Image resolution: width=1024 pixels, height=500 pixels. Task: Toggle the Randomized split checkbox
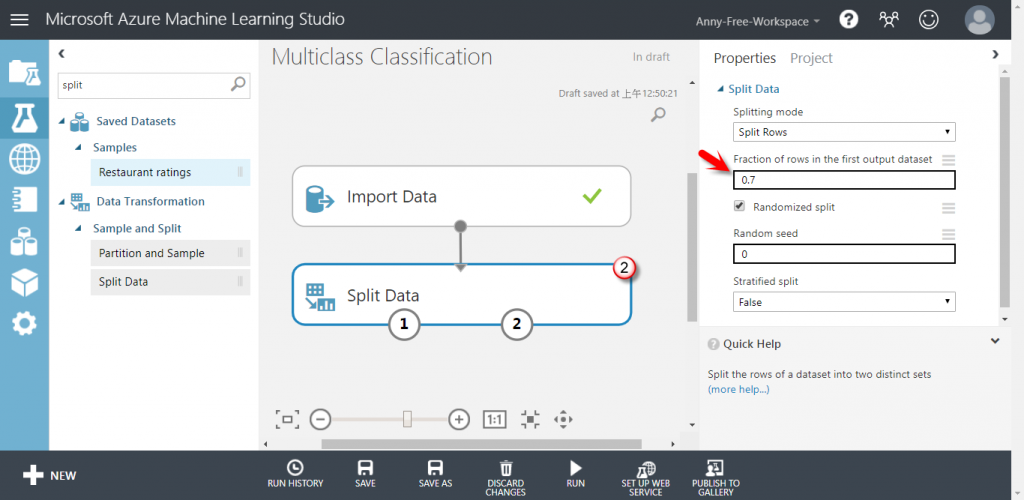point(739,206)
